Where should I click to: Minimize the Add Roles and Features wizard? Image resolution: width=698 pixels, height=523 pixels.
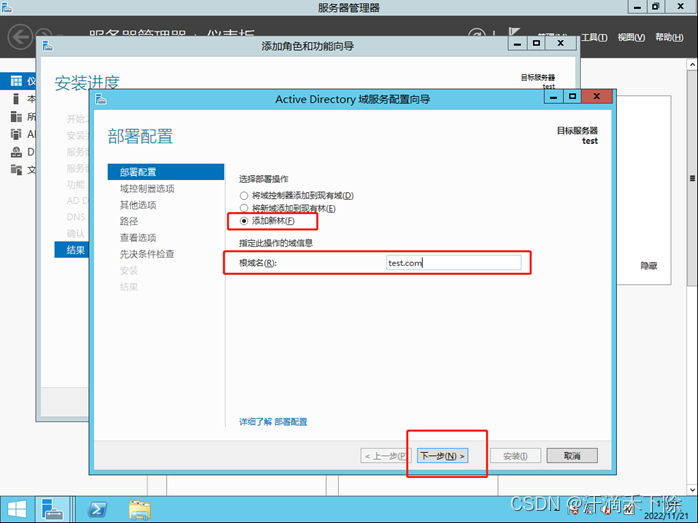tap(518, 43)
